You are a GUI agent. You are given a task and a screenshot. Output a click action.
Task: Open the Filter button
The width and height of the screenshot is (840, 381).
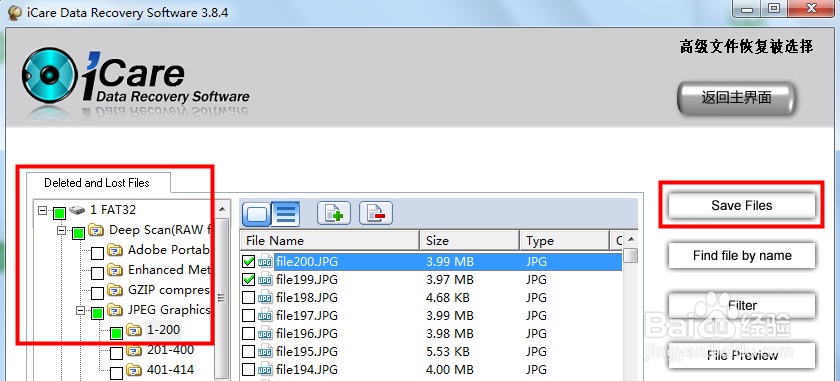tap(742, 305)
